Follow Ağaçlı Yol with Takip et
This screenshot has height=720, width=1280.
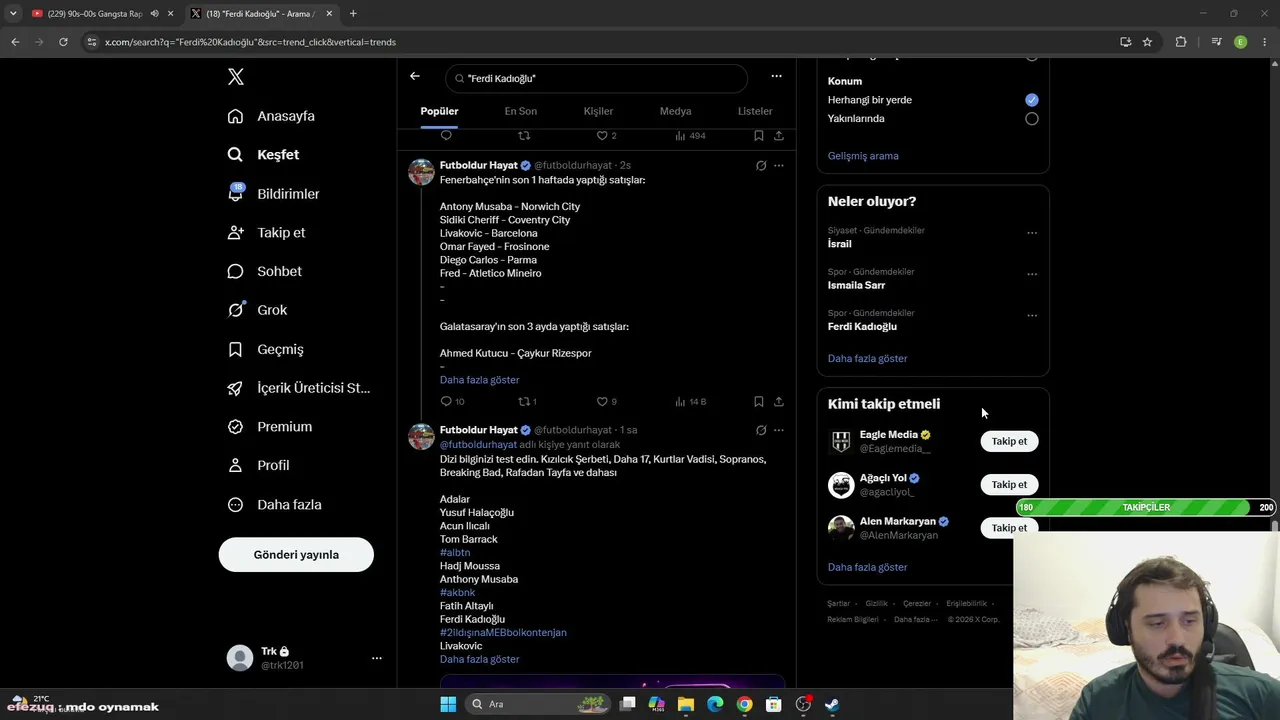(1009, 485)
